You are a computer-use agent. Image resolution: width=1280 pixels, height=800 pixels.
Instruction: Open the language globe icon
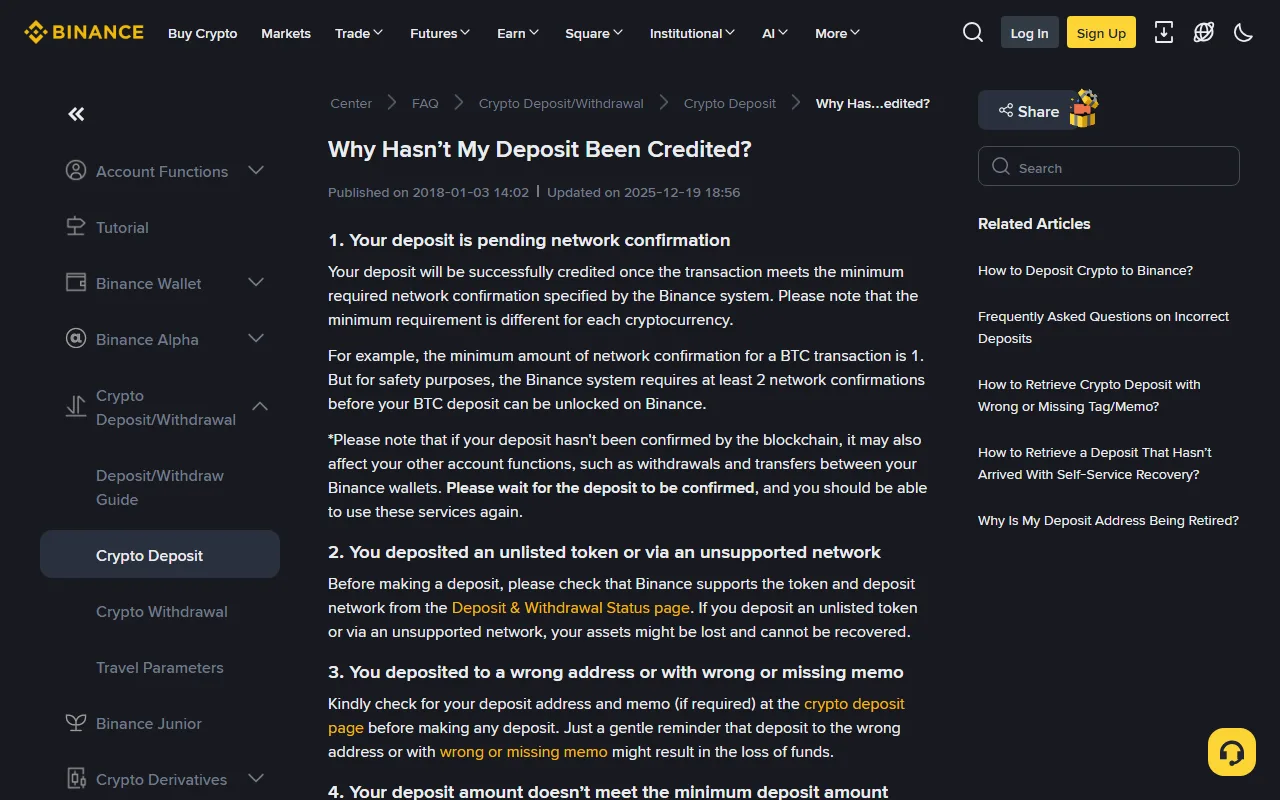[x=1204, y=32]
